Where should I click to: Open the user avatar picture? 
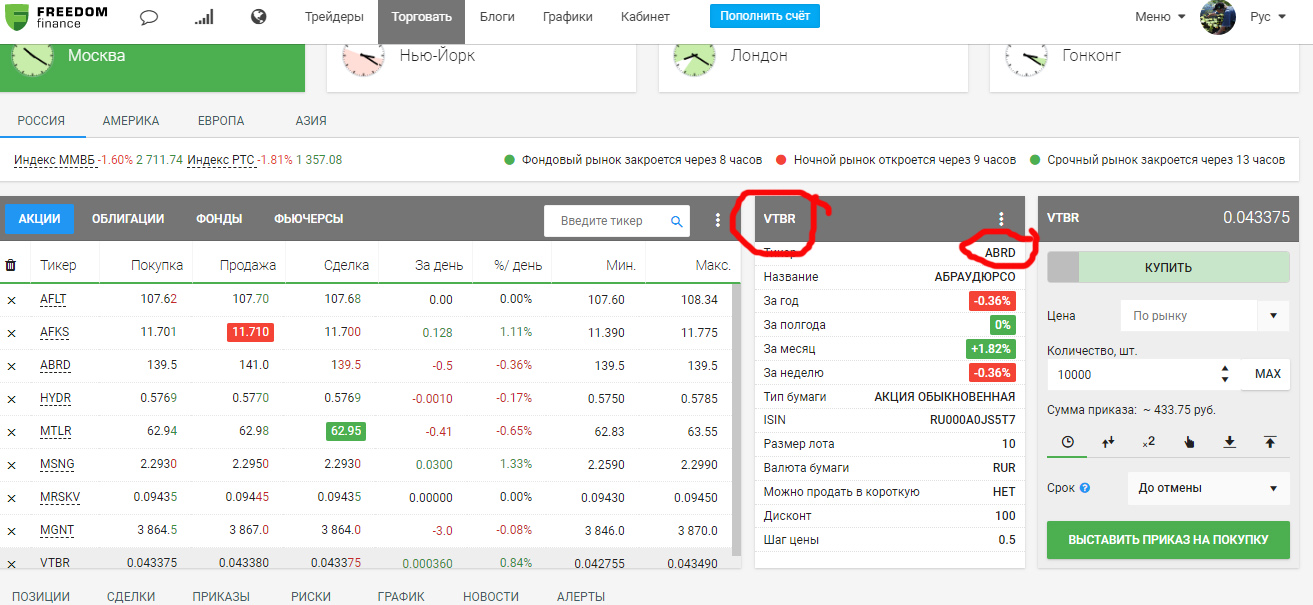[1218, 17]
